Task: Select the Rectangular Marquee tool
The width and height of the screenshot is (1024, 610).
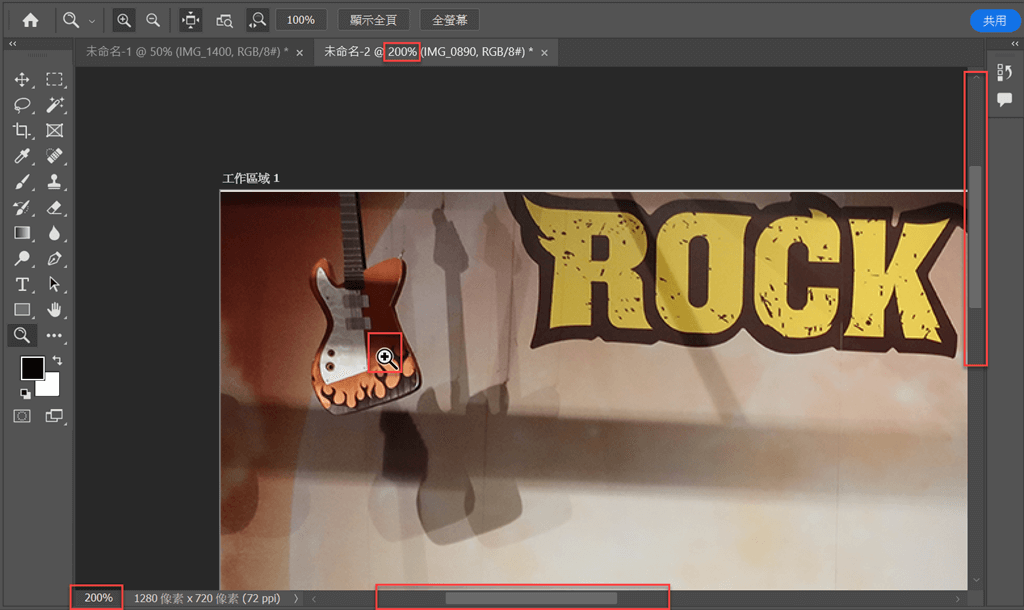Action: pos(54,80)
